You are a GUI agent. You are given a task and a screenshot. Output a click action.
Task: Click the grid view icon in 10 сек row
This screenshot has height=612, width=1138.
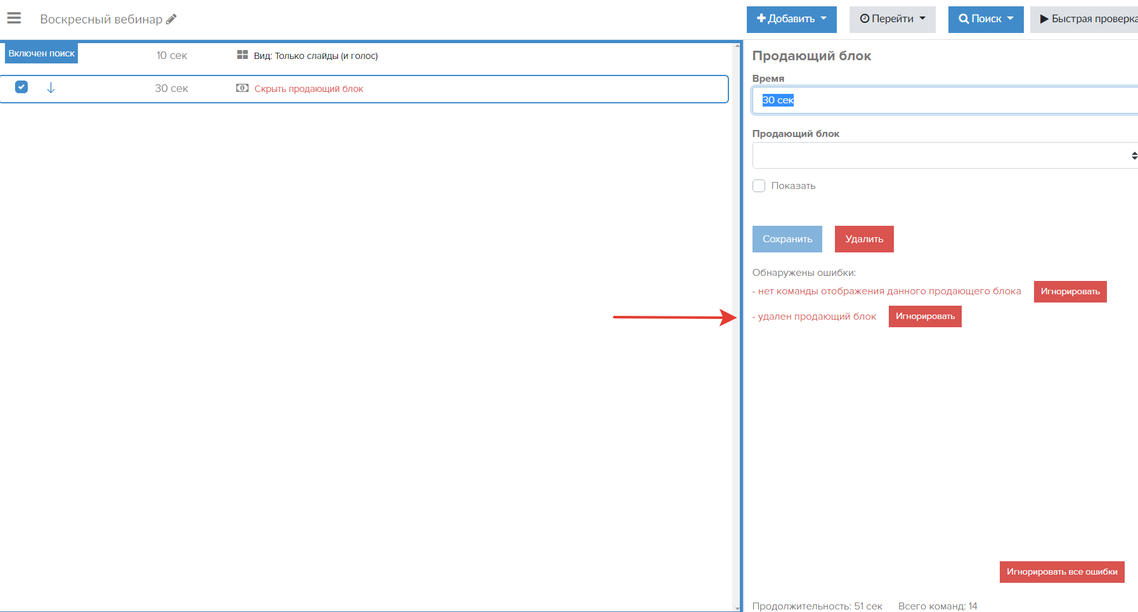242,55
